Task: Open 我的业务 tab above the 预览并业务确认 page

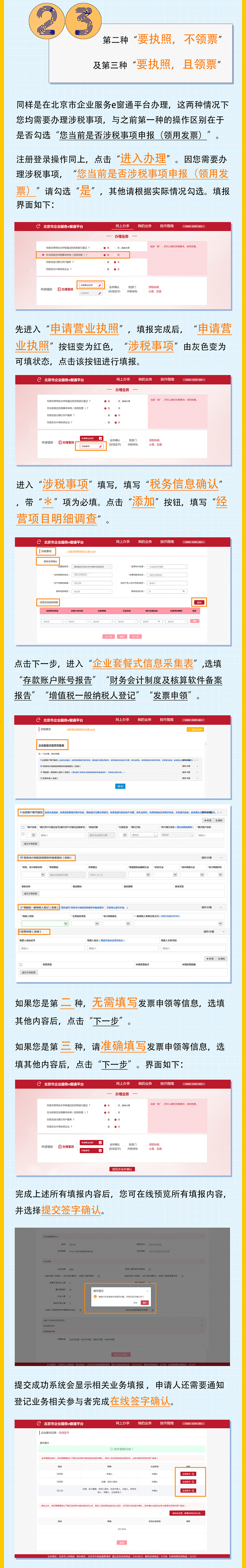Action: point(145,1084)
